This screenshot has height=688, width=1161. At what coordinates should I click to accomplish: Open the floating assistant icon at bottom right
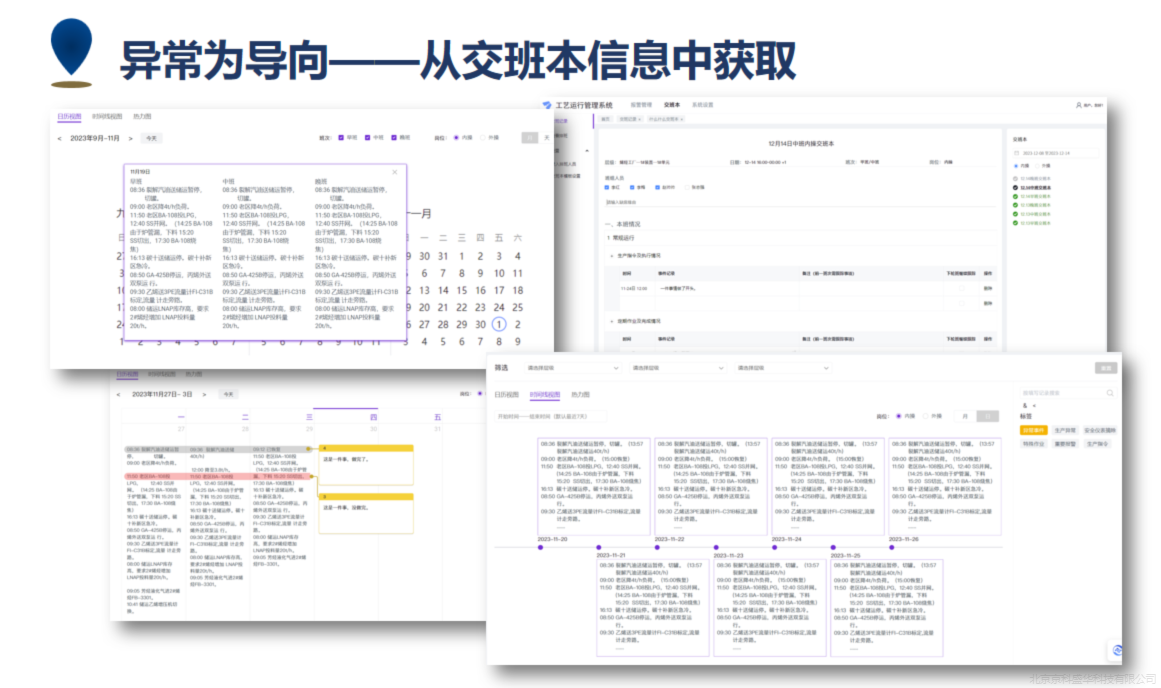coord(1117,650)
